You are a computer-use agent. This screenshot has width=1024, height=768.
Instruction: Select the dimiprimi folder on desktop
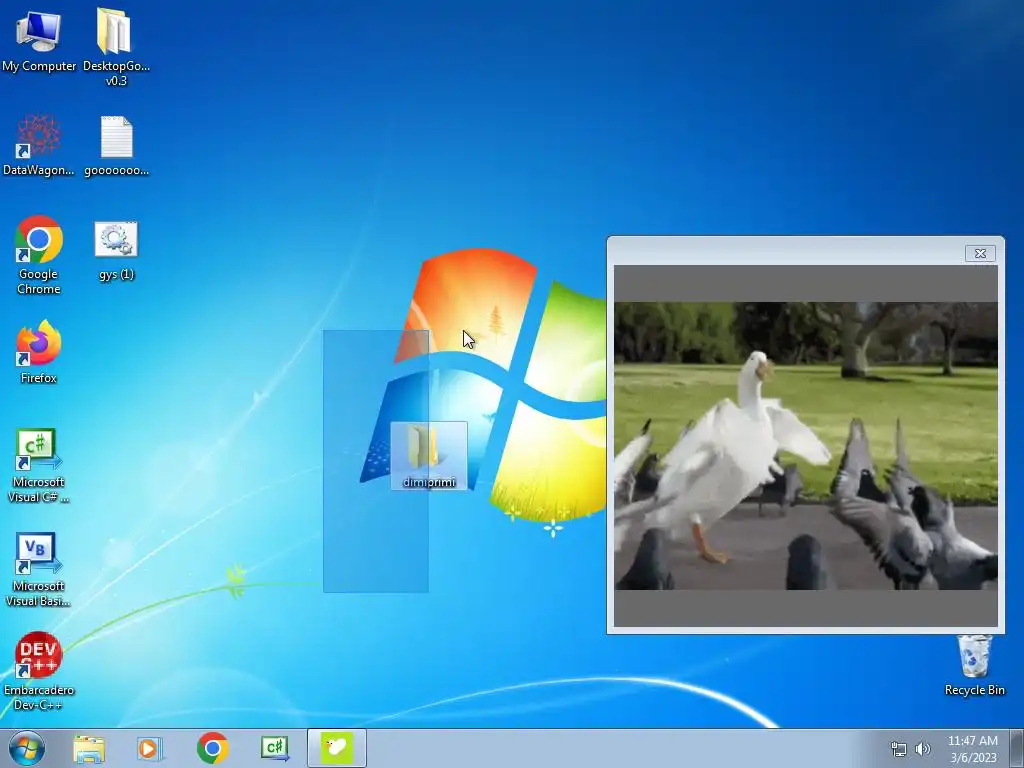[x=429, y=456]
